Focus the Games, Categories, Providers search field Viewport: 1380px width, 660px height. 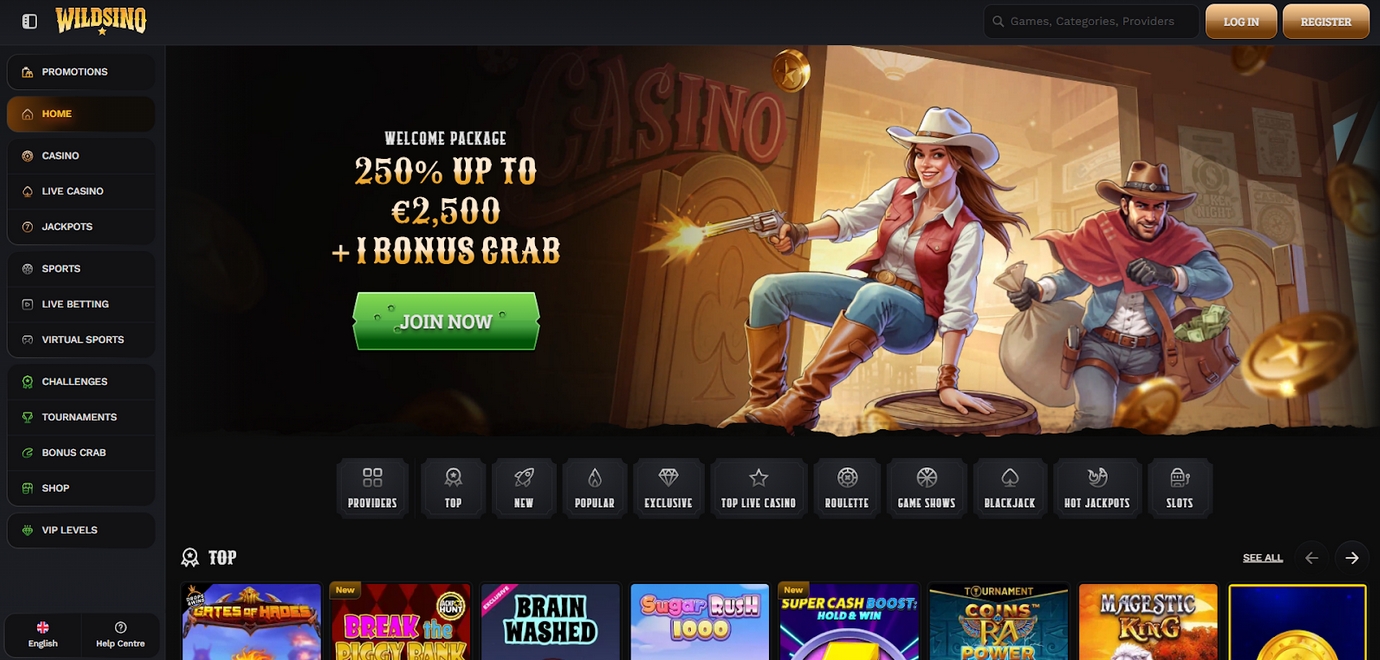click(x=1091, y=21)
